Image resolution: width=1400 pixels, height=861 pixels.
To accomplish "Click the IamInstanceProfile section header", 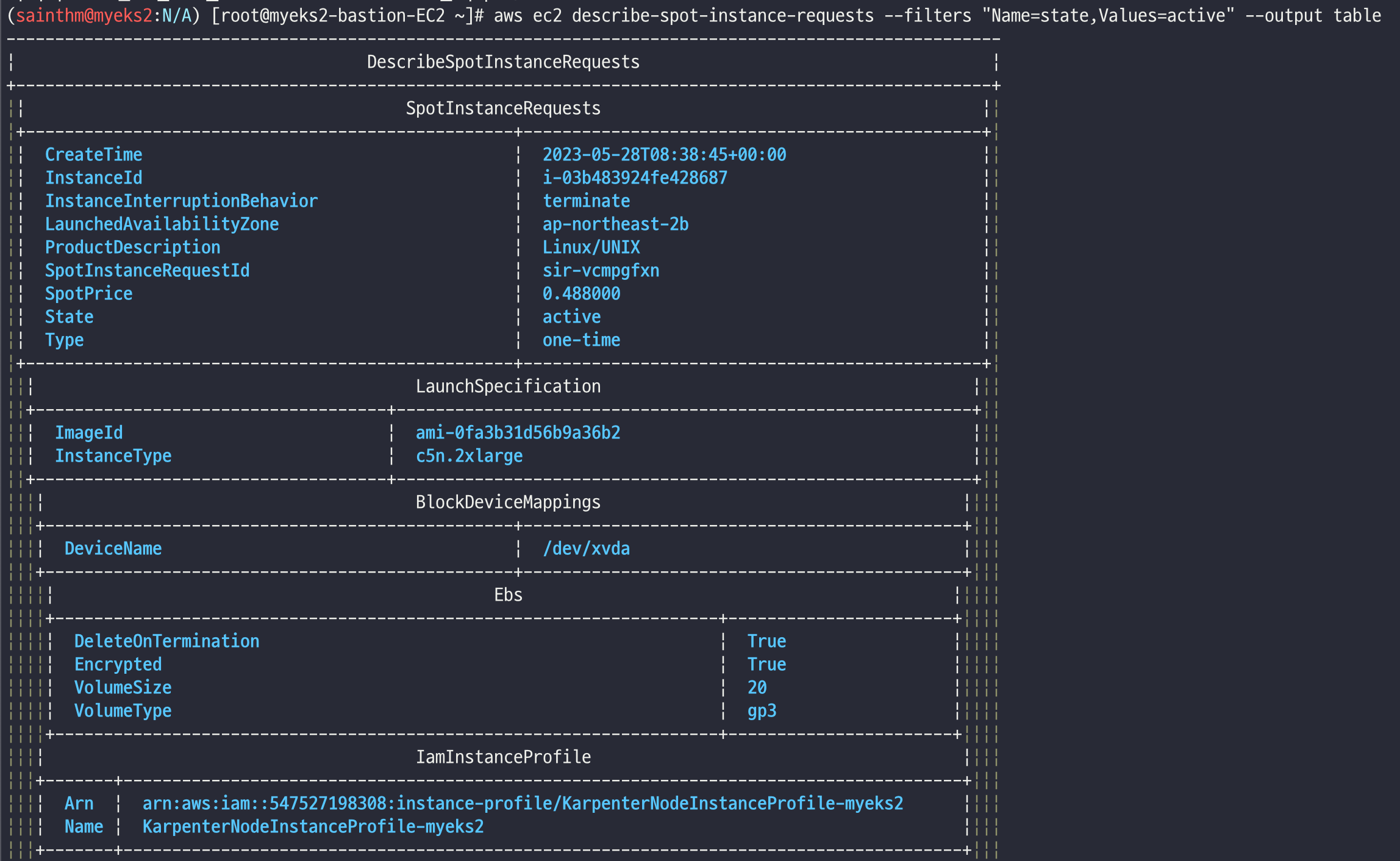I will click(503, 757).
